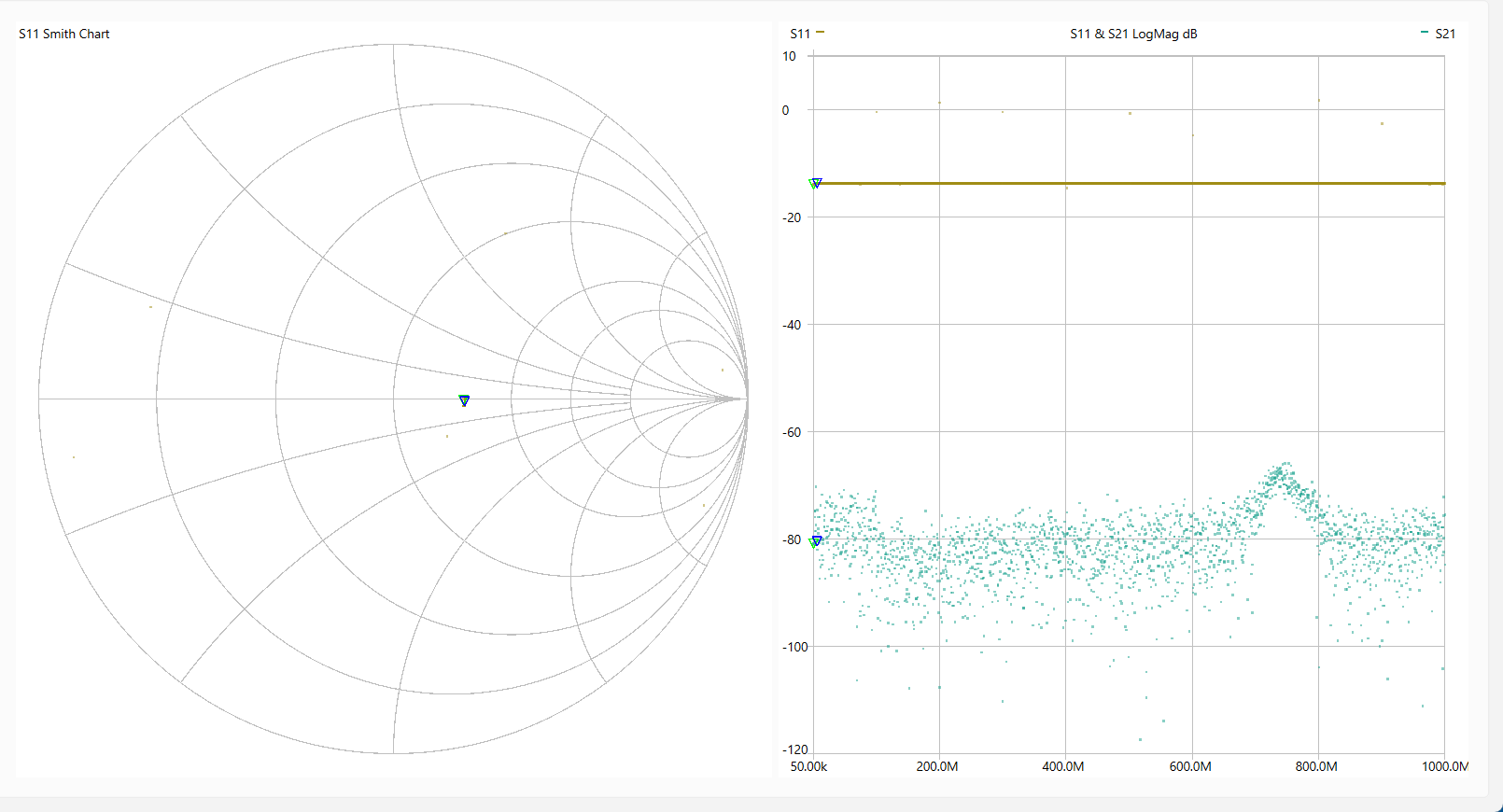Click the S11 legend label
This screenshot has height=812, width=1503.
pos(799,34)
